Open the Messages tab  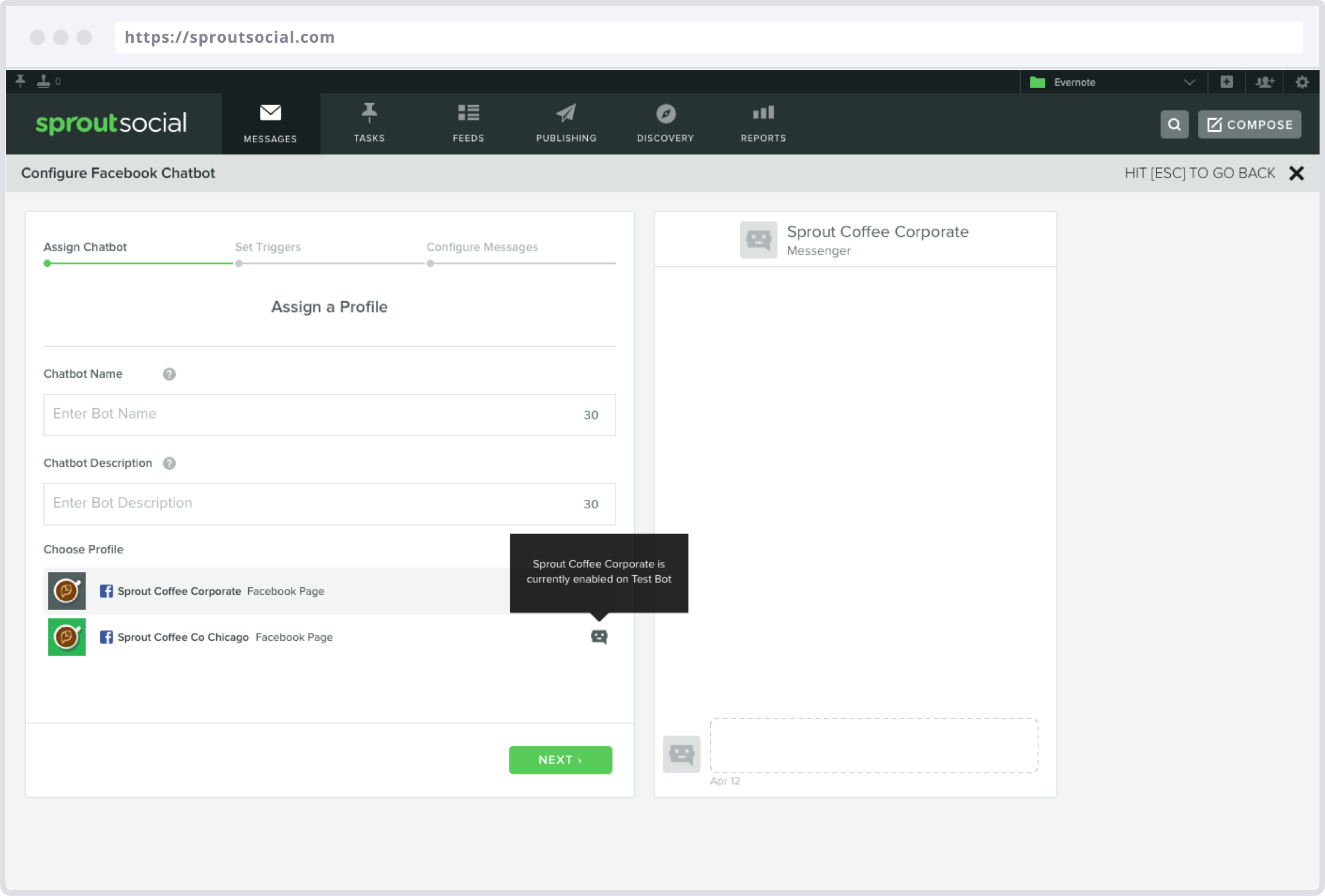pos(270,123)
